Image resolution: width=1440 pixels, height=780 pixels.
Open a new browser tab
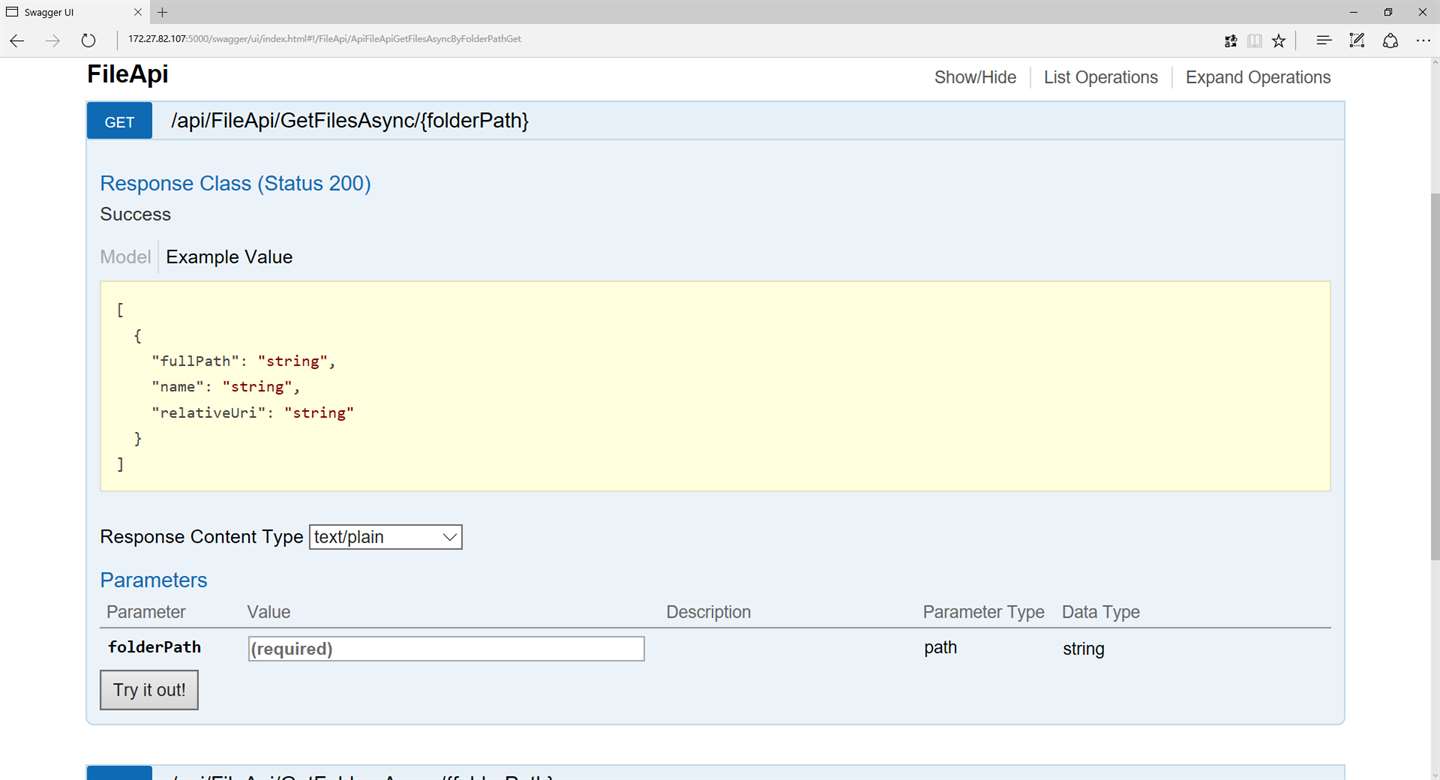pos(162,12)
